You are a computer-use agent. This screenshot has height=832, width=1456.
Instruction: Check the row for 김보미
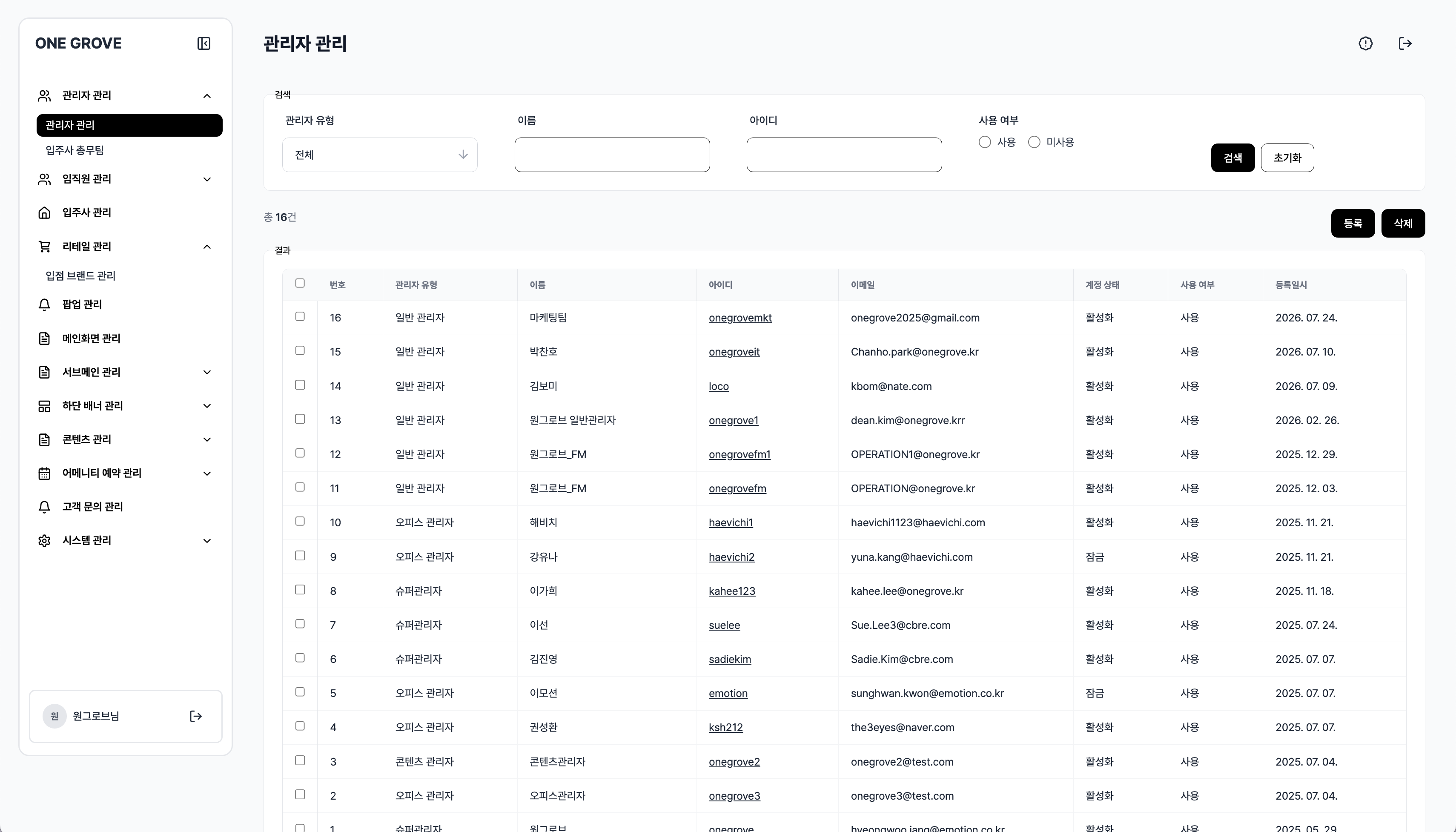click(300, 385)
